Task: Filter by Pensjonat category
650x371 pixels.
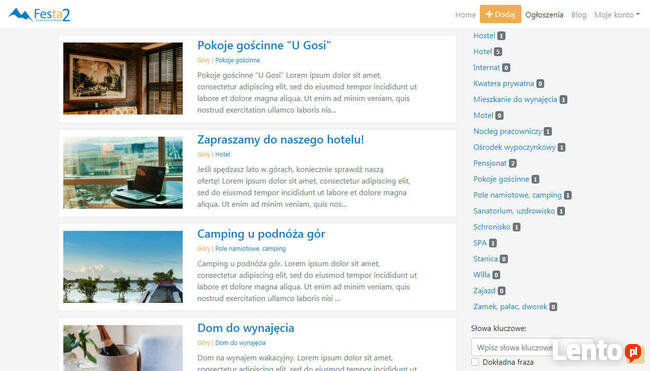Action: (x=490, y=163)
